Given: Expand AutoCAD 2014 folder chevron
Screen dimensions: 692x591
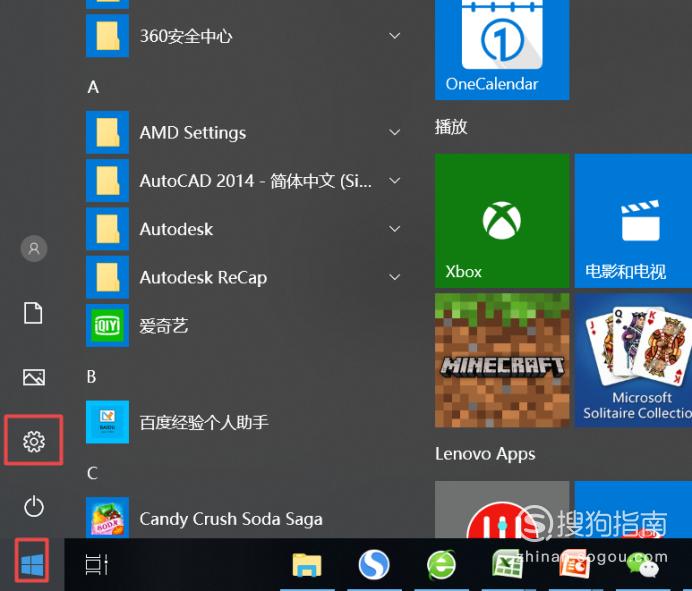Looking at the screenshot, I should click(395, 181).
